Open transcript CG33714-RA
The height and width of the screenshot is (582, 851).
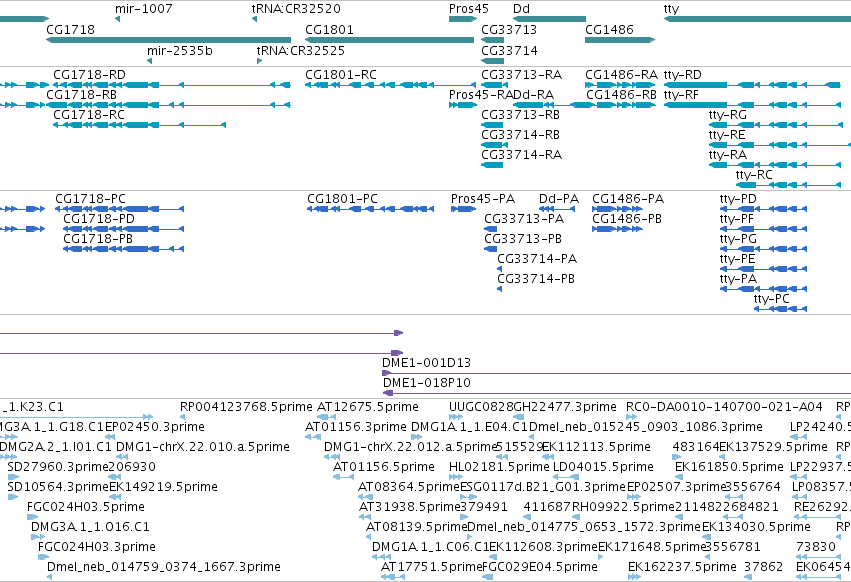pos(492,165)
